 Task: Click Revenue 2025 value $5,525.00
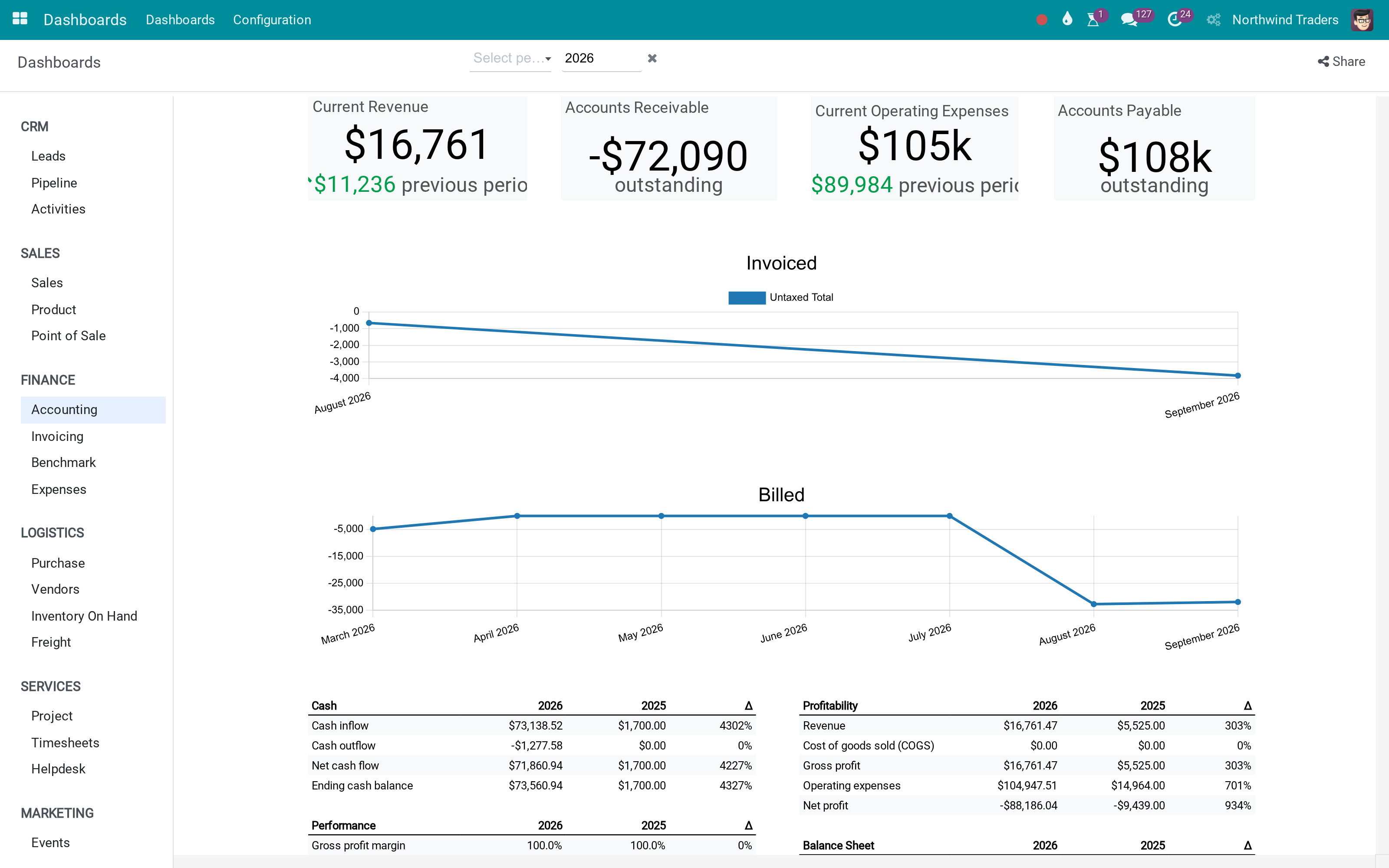point(1140,726)
